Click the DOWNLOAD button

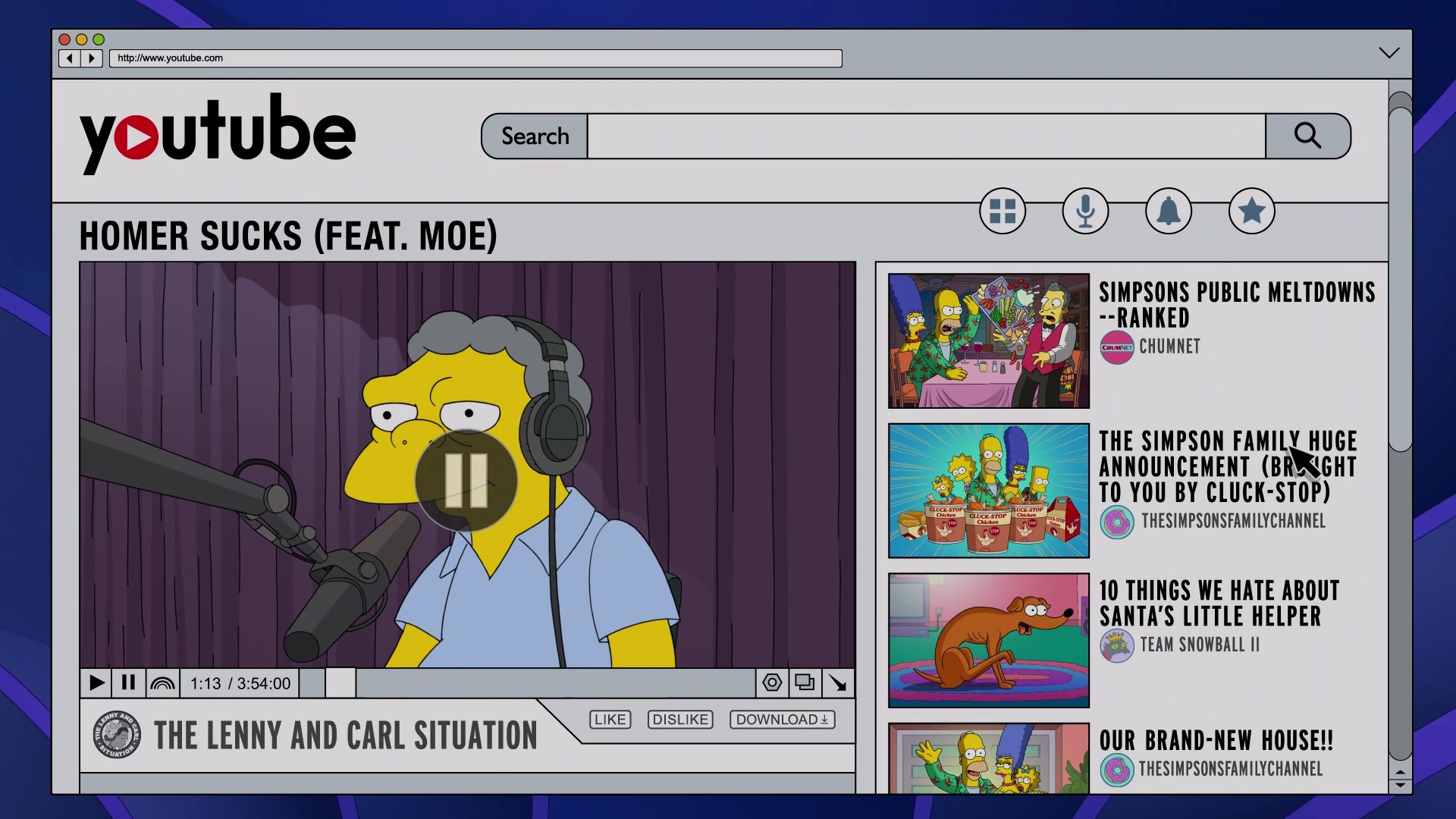point(782,720)
